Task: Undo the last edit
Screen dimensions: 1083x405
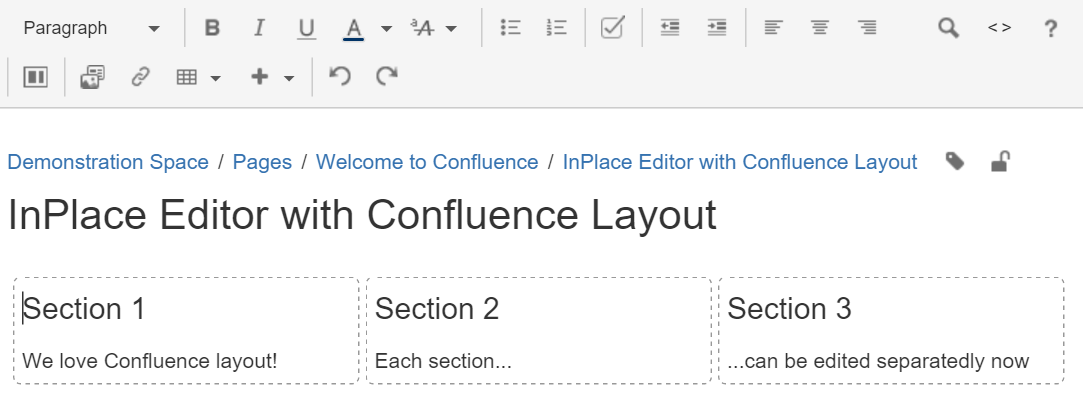Action: click(340, 77)
